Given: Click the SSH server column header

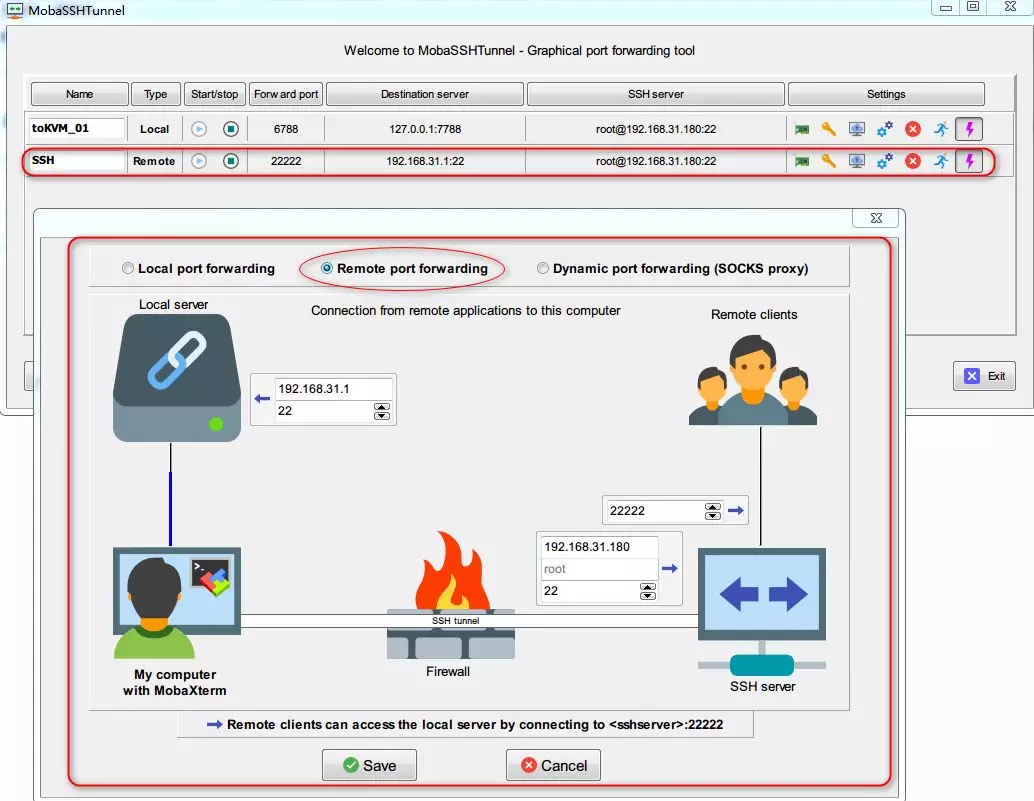Looking at the screenshot, I should tap(655, 94).
